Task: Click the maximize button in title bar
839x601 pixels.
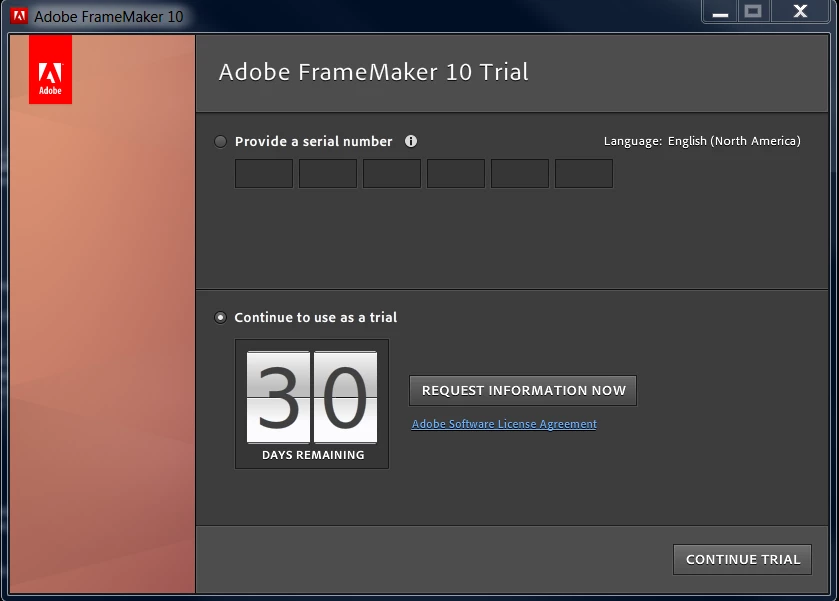Action: [753, 11]
